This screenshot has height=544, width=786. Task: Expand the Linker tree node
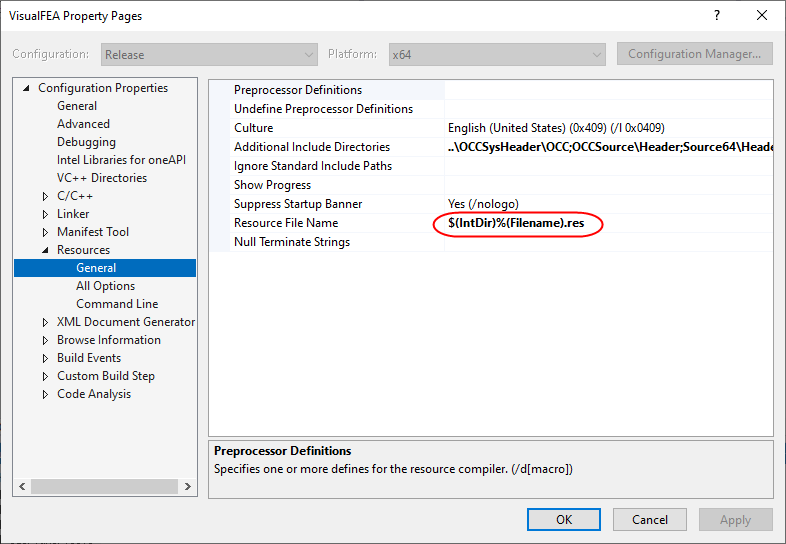point(45,215)
